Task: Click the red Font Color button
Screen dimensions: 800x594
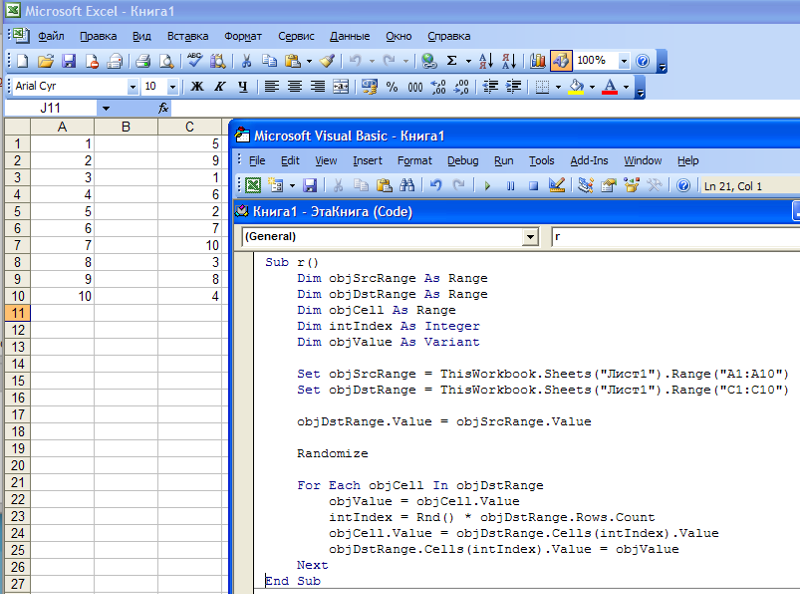Action: [x=610, y=87]
